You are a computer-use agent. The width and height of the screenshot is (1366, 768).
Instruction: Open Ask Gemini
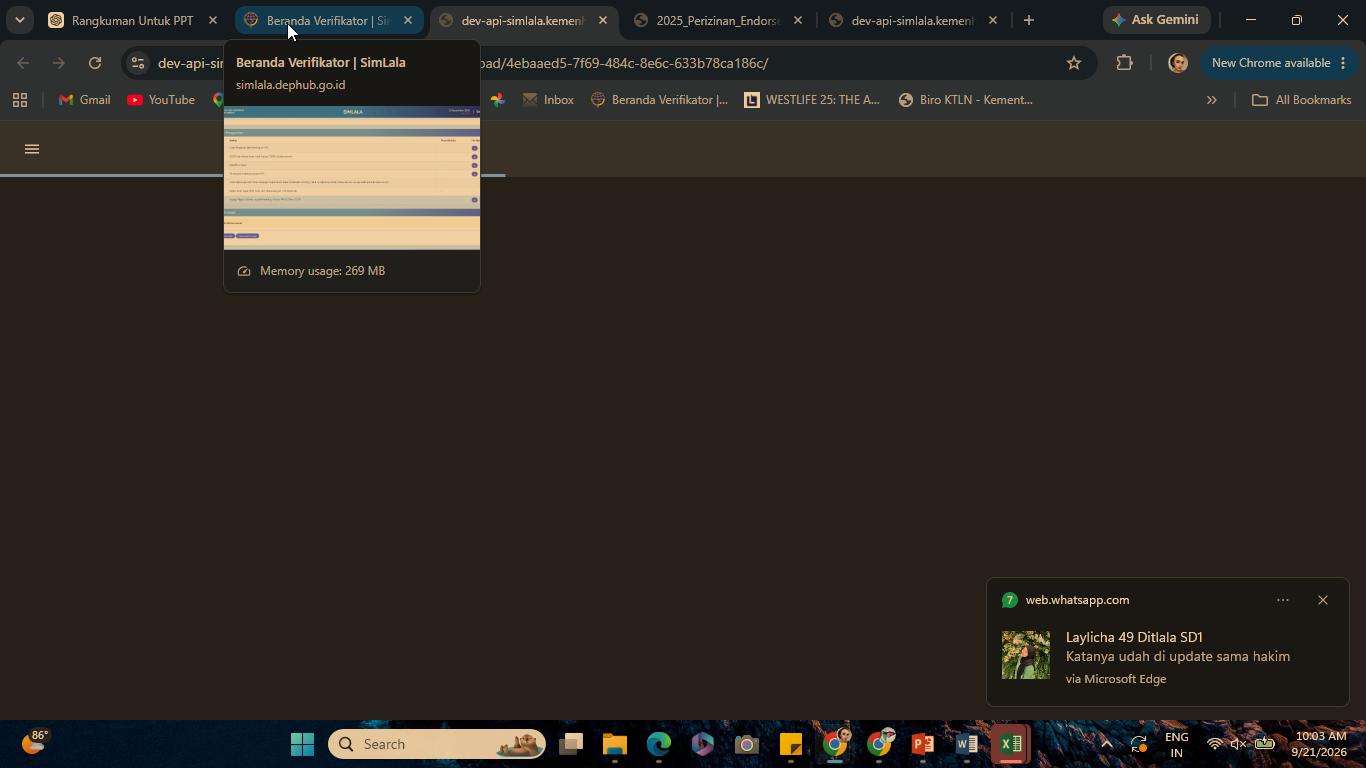[1155, 20]
